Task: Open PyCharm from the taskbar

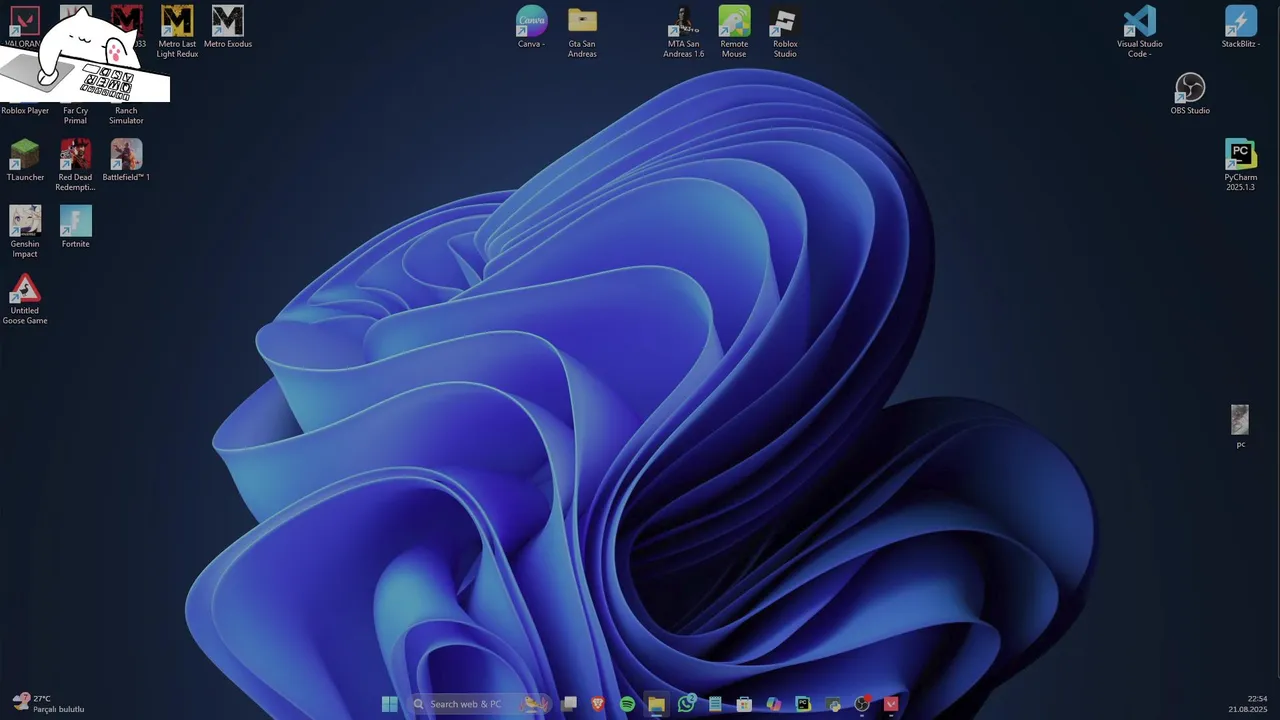Action: [x=803, y=704]
